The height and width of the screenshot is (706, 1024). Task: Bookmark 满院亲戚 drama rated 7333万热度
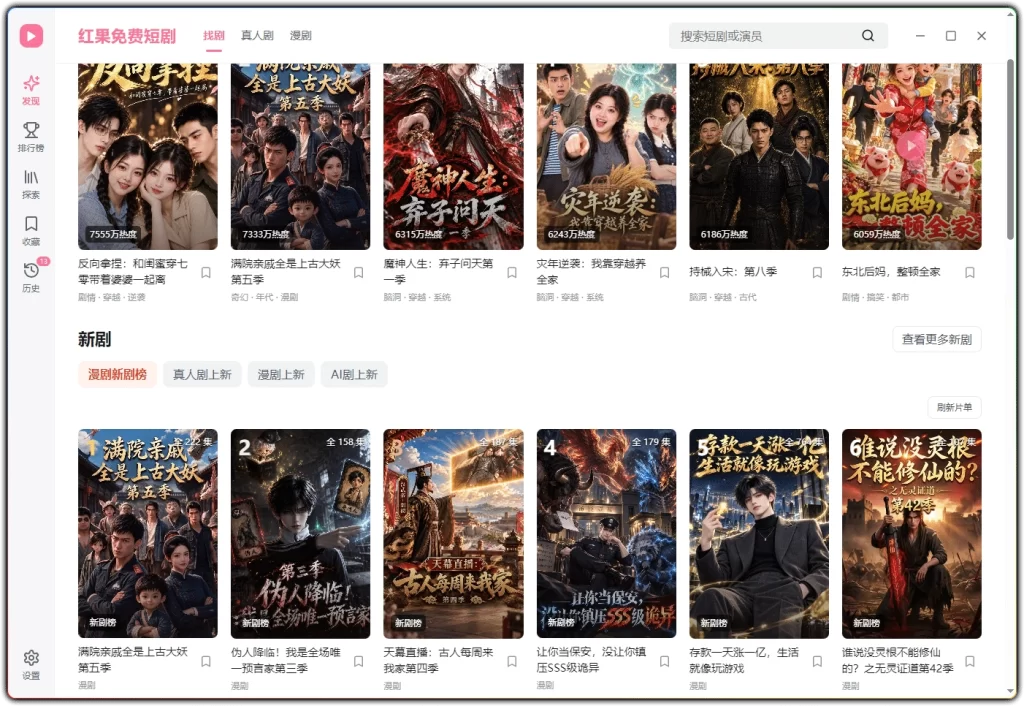click(359, 272)
